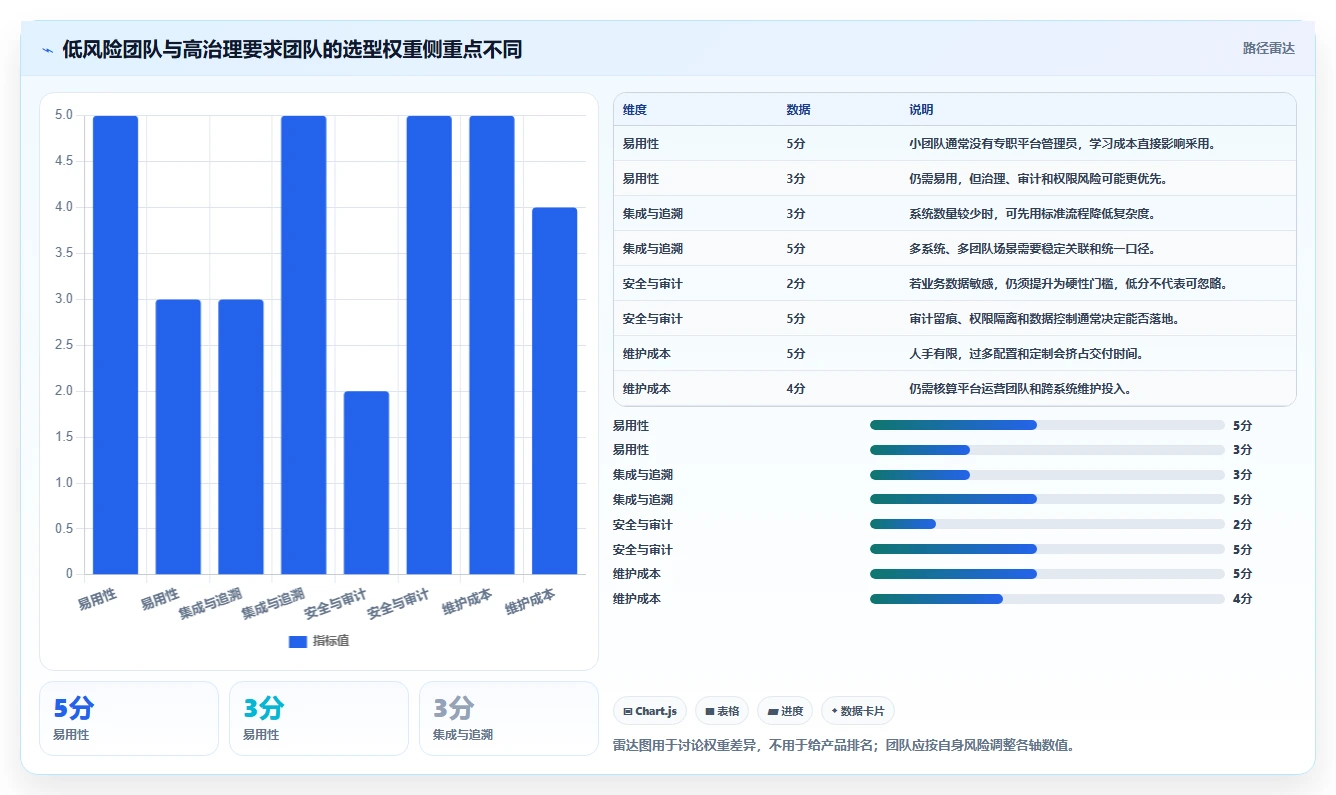
Task: Click the Chart.js chip icon
Action: (x=627, y=711)
